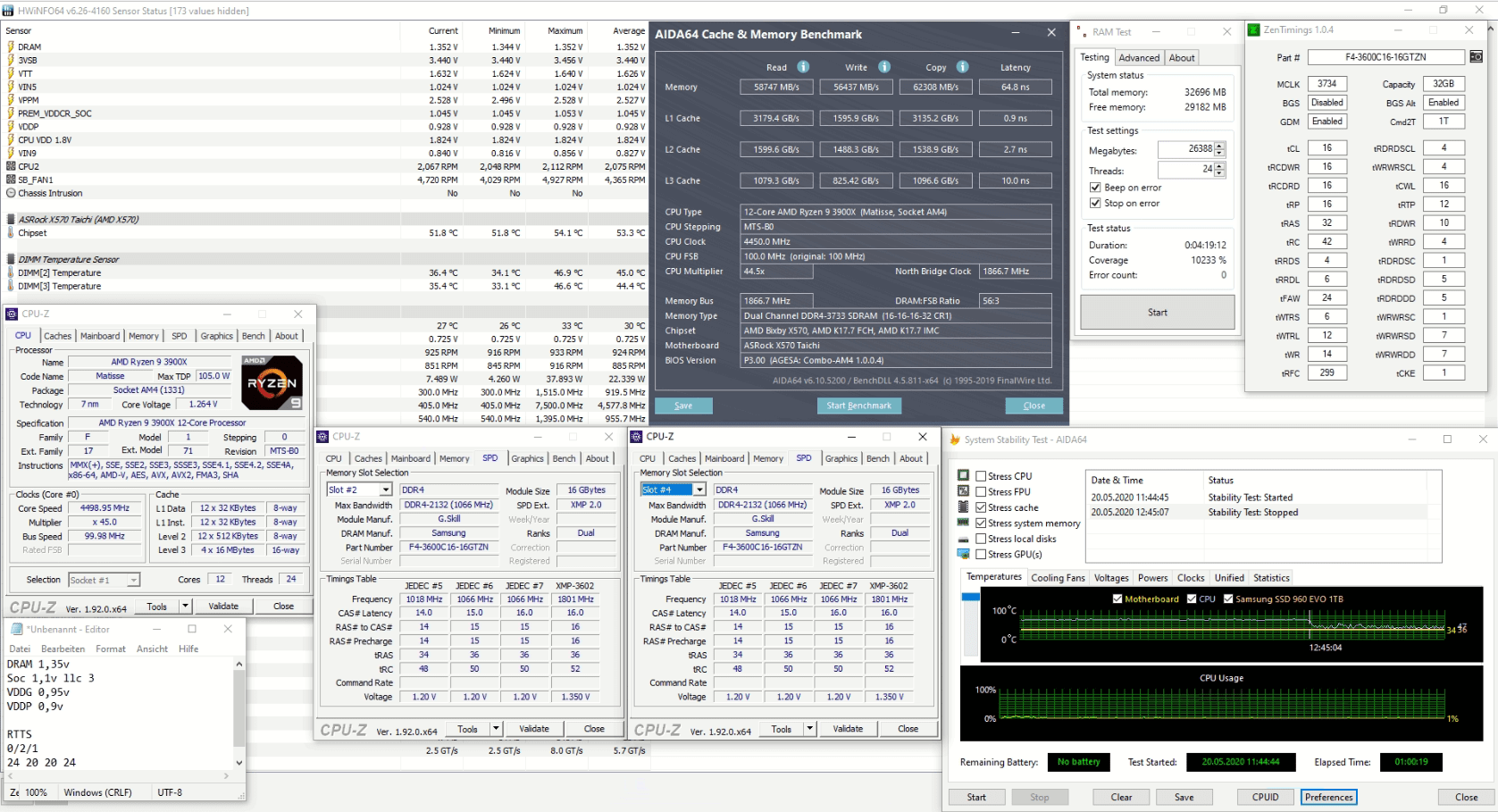Viewport: 1498px width, 812px height.
Task: Click the Copy info icon in AIDA64 benchmark
Action: coord(962,67)
